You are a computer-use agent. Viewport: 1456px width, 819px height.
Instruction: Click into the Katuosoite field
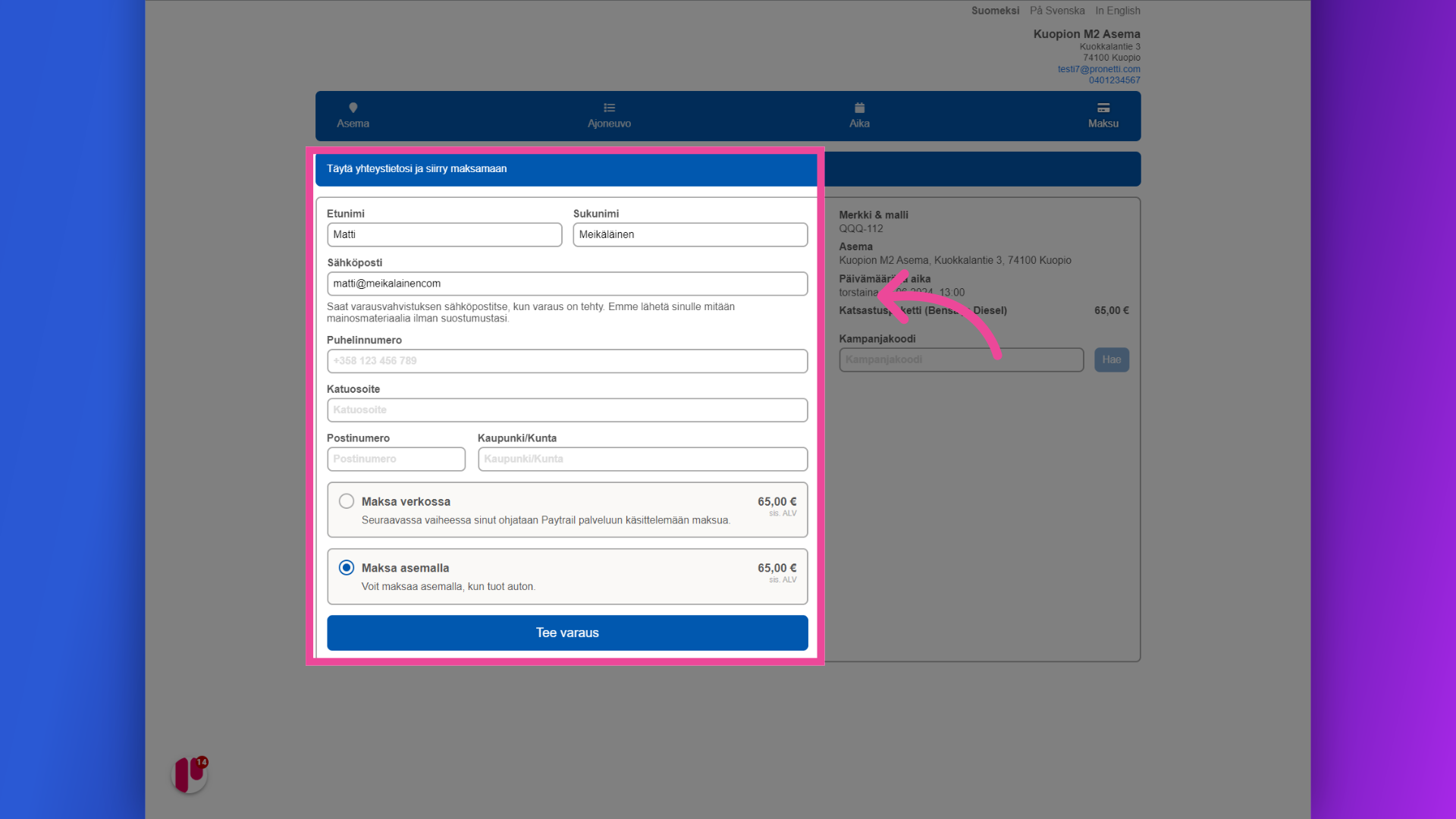pyautogui.click(x=567, y=409)
